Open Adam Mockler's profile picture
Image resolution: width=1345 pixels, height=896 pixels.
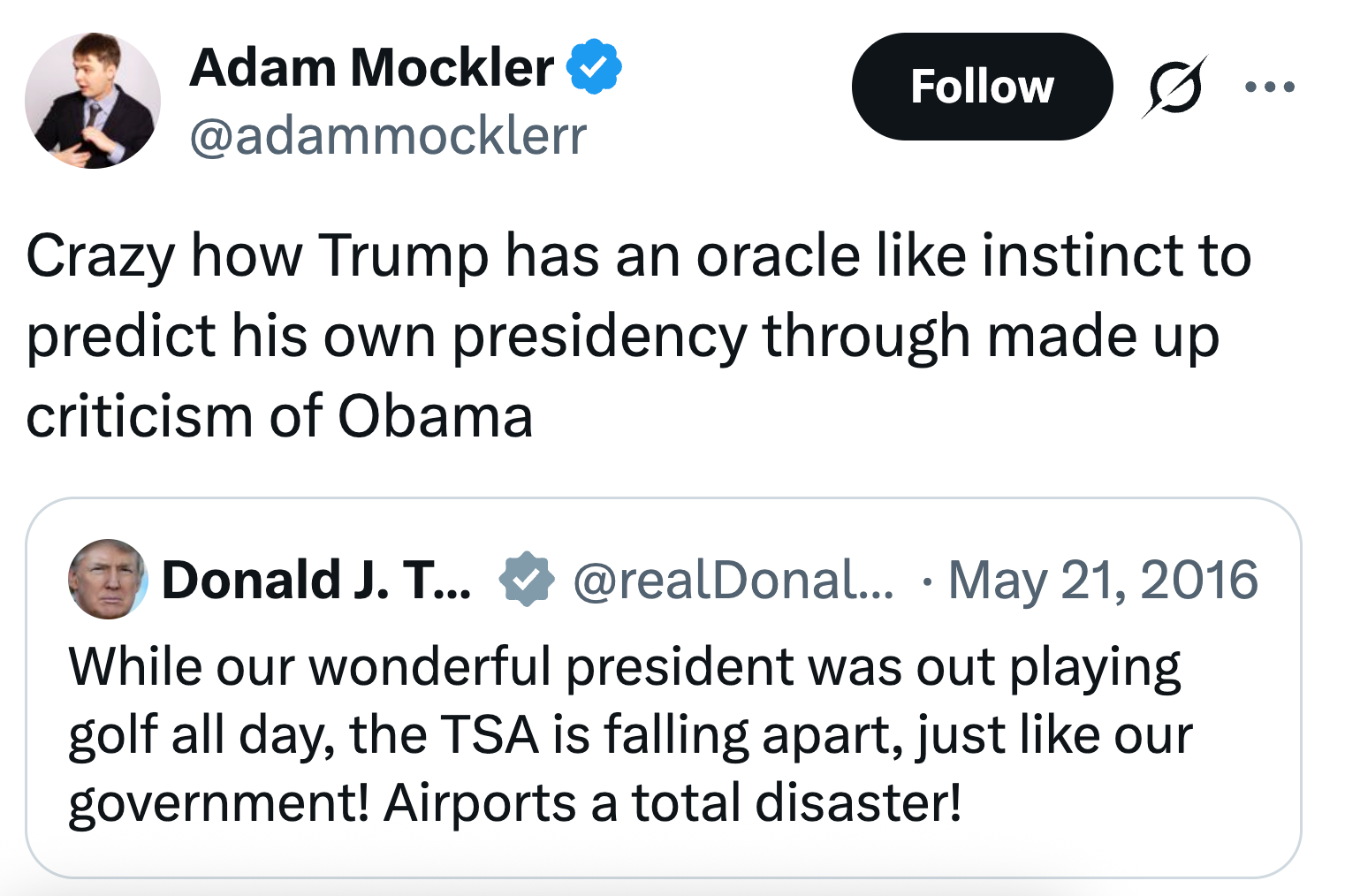point(93,101)
